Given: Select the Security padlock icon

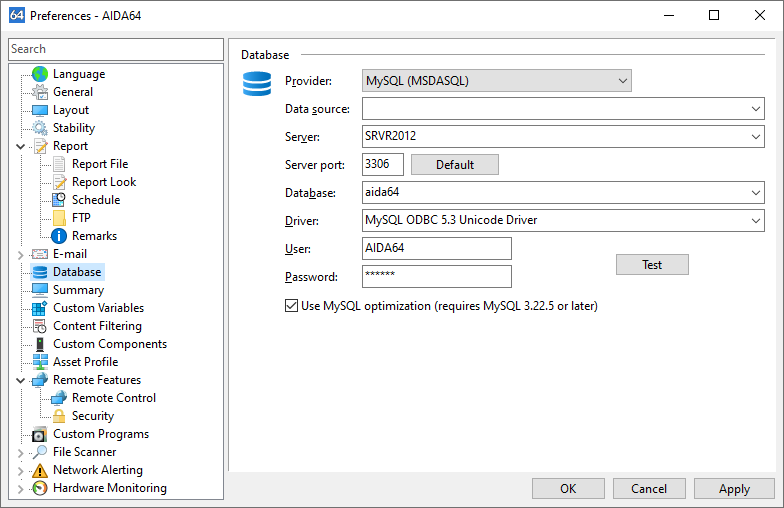Looking at the screenshot, I should point(58,416).
